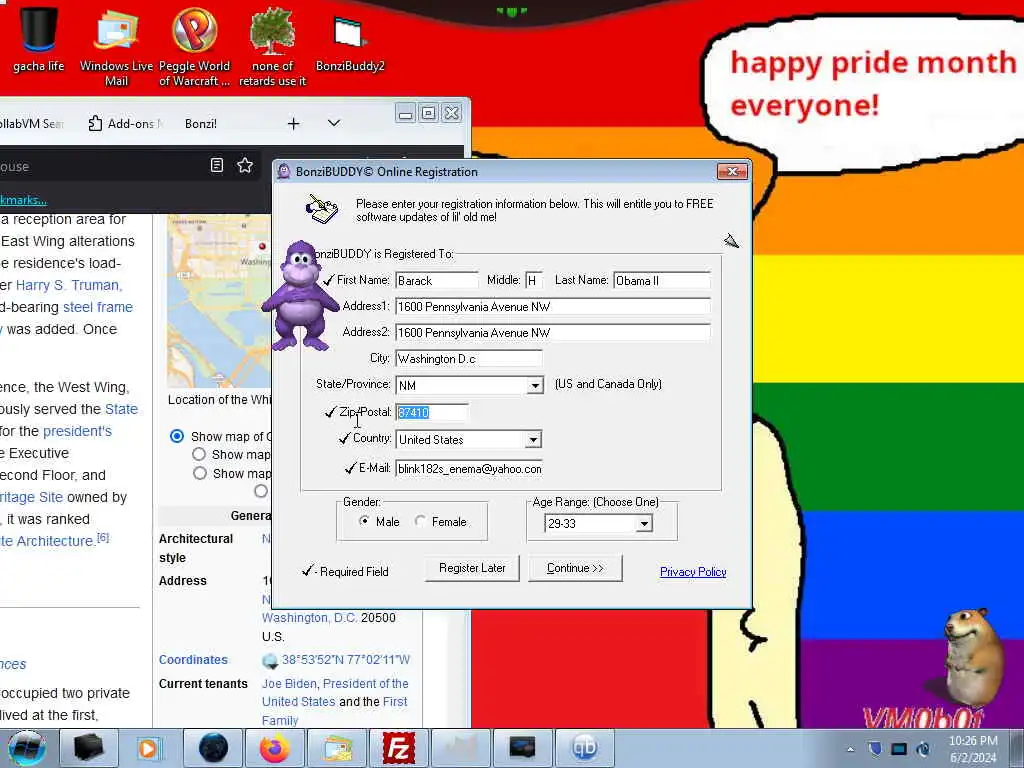Select the second Show map radio option

click(199, 454)
